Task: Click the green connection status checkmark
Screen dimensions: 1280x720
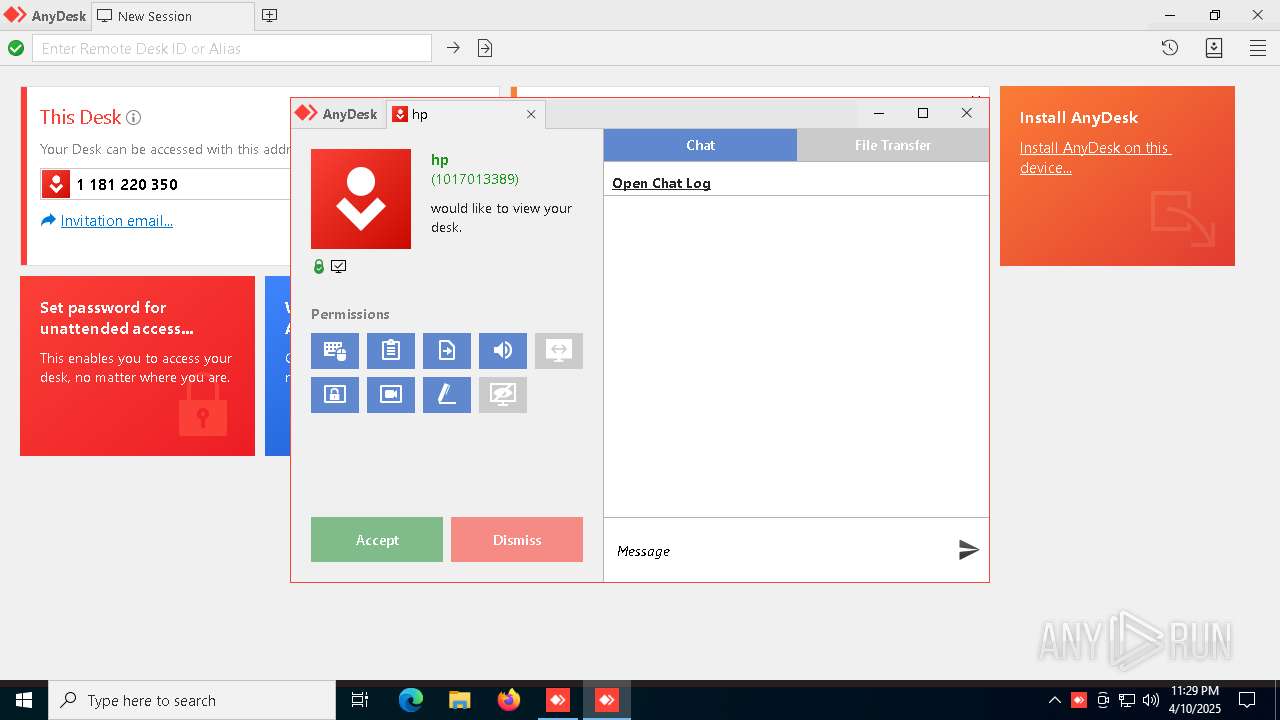Action: tap(16, 48)
